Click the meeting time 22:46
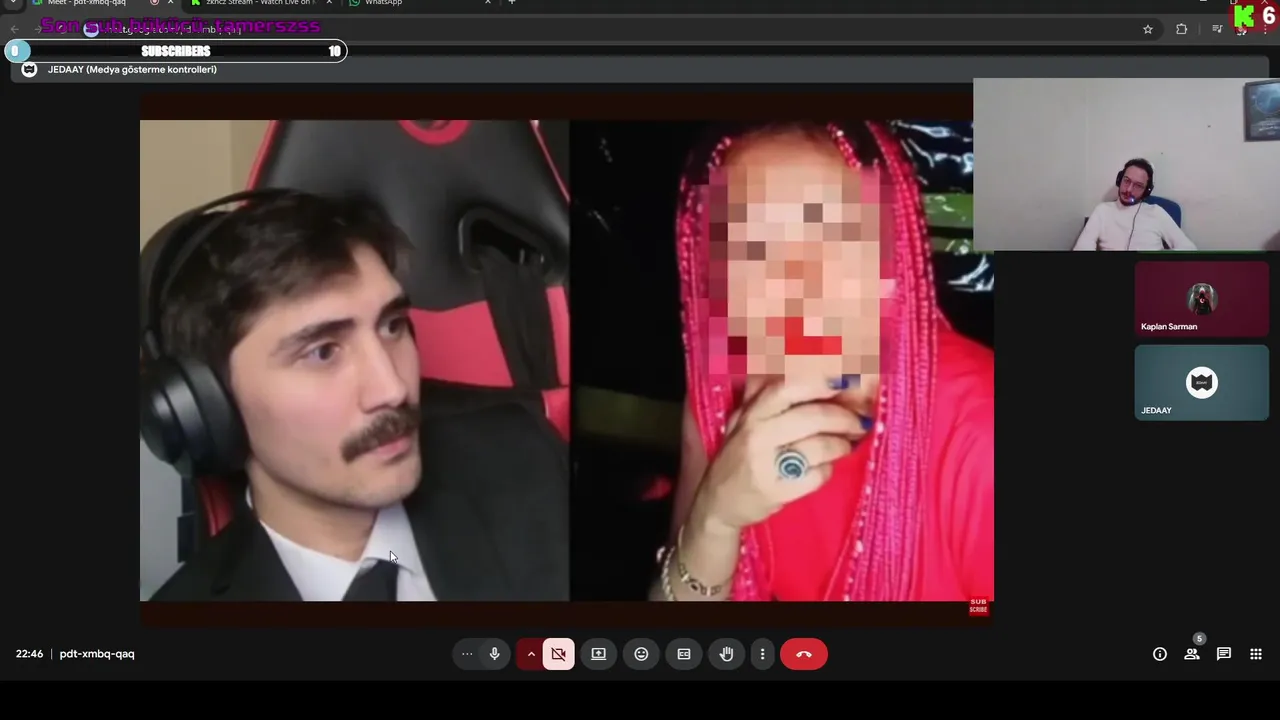This screenshot has height=720, width=1280. [29, 654]
